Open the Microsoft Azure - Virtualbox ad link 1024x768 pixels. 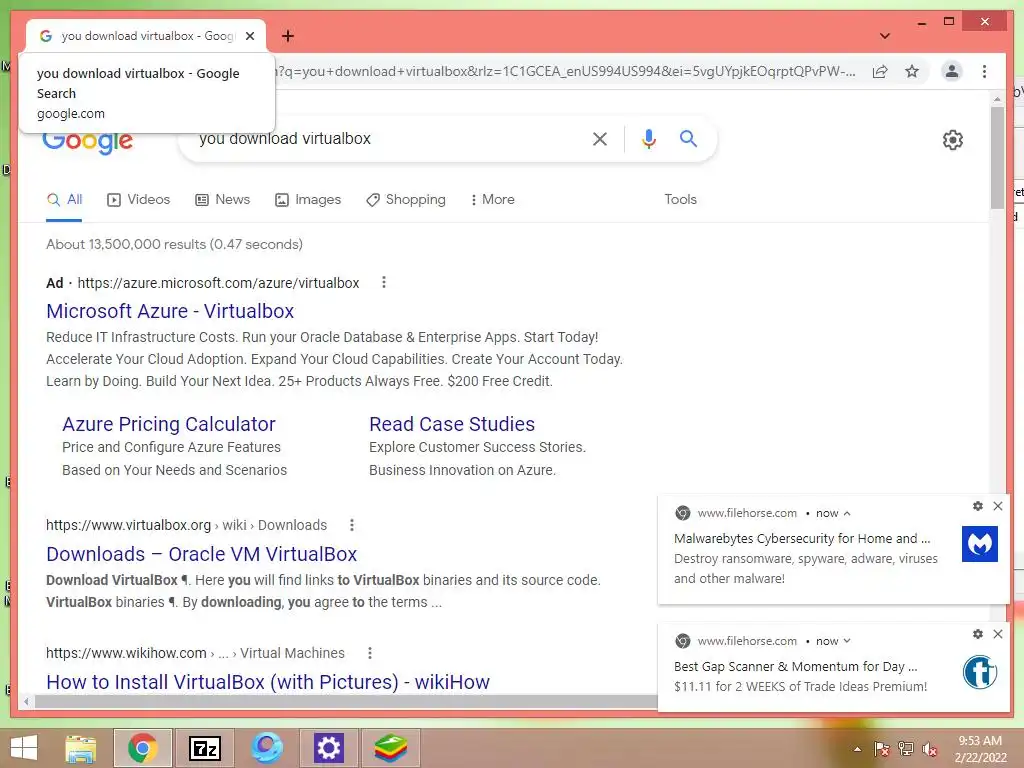[x=170, y=311]
